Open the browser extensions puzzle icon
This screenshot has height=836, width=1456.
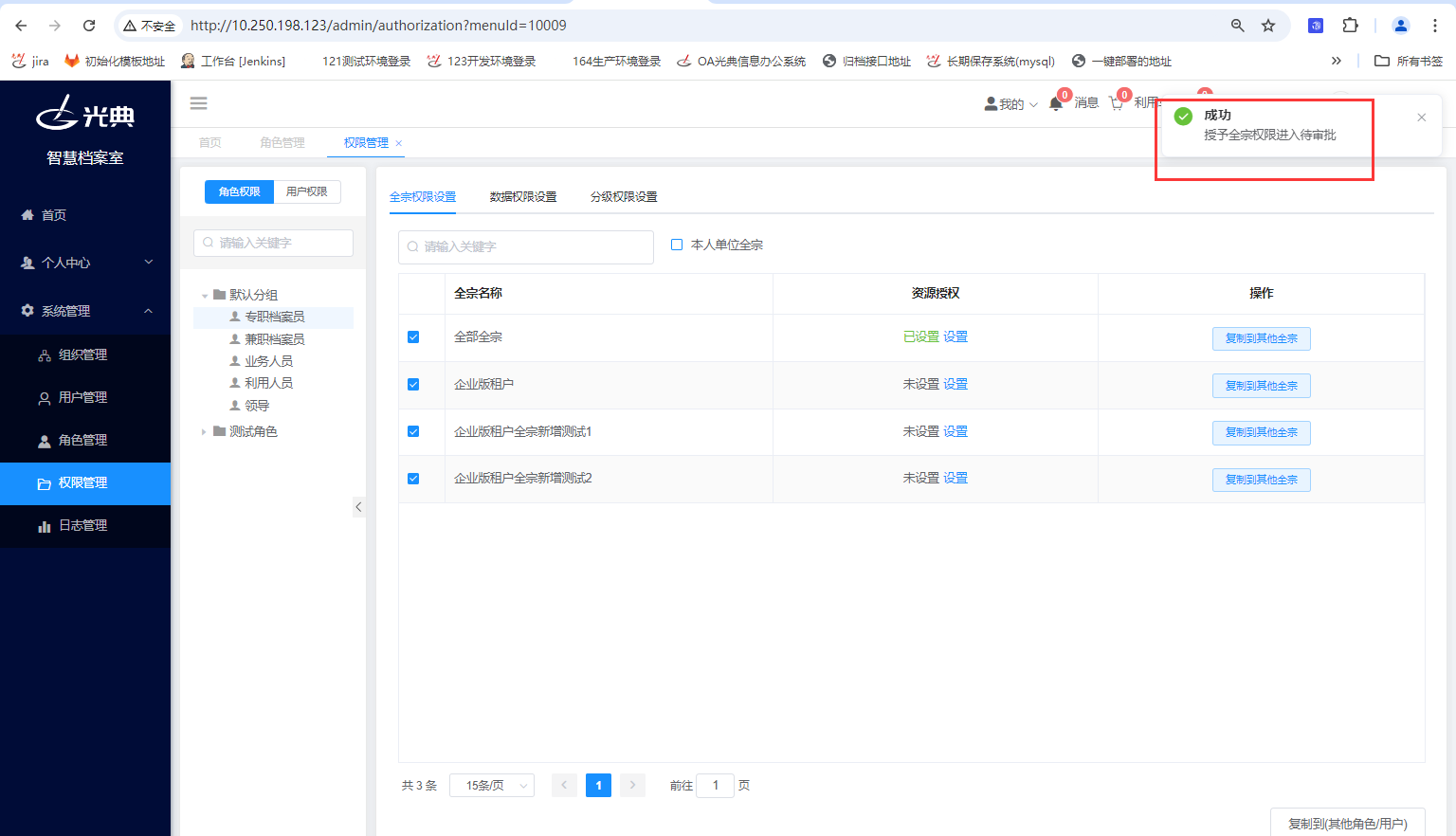(1351, 26)
